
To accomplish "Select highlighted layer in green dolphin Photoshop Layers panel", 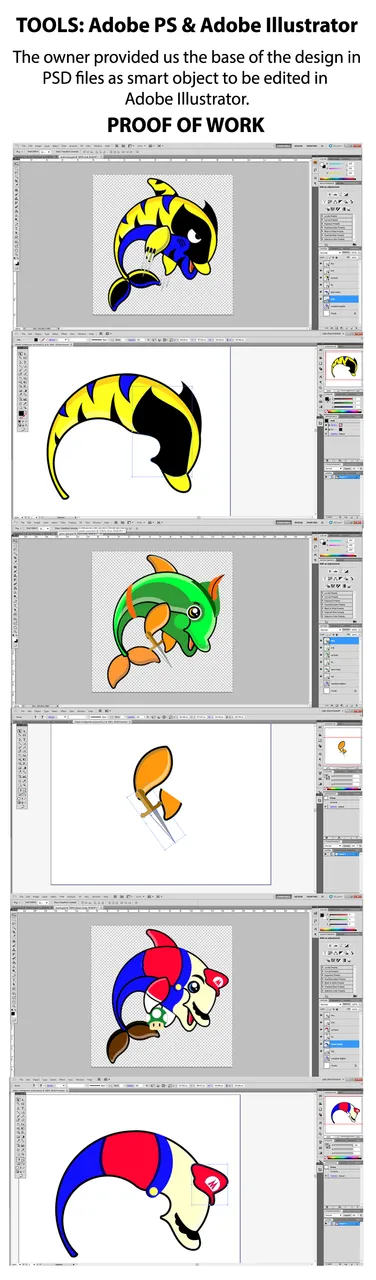I will 340,641.
